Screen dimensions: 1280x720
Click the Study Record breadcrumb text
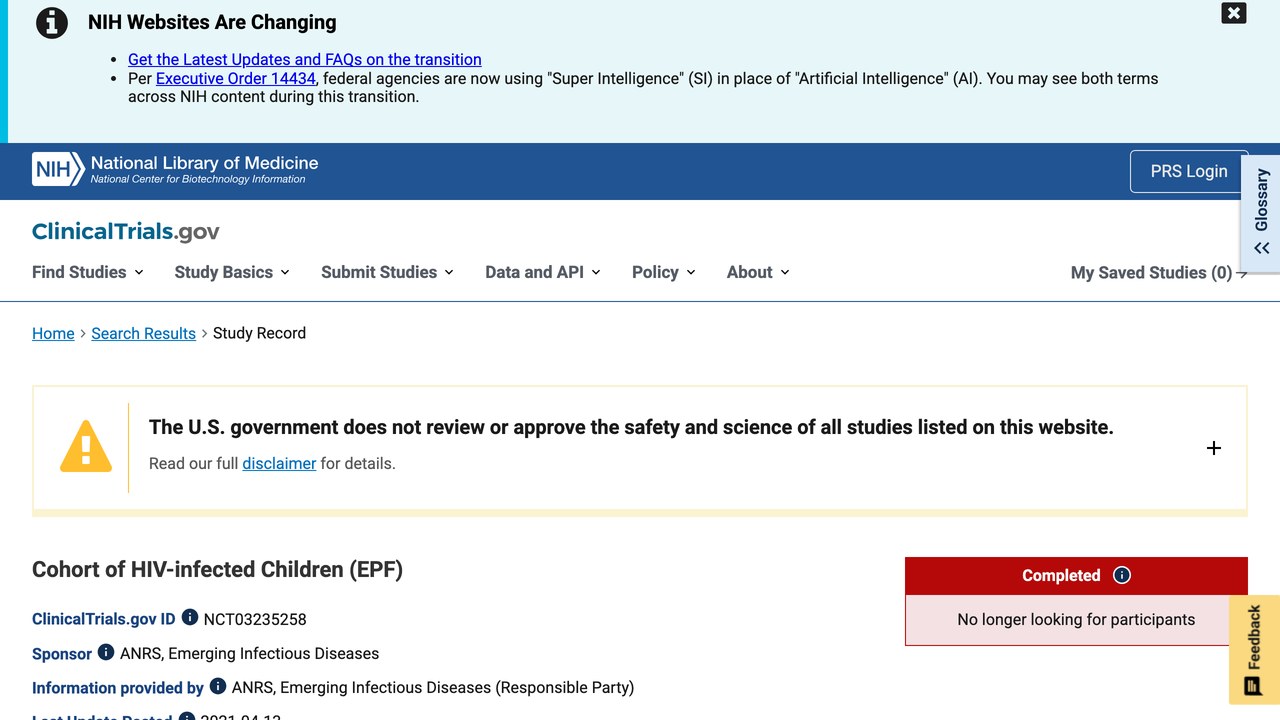pyautogui.click(x=259, y=333)
